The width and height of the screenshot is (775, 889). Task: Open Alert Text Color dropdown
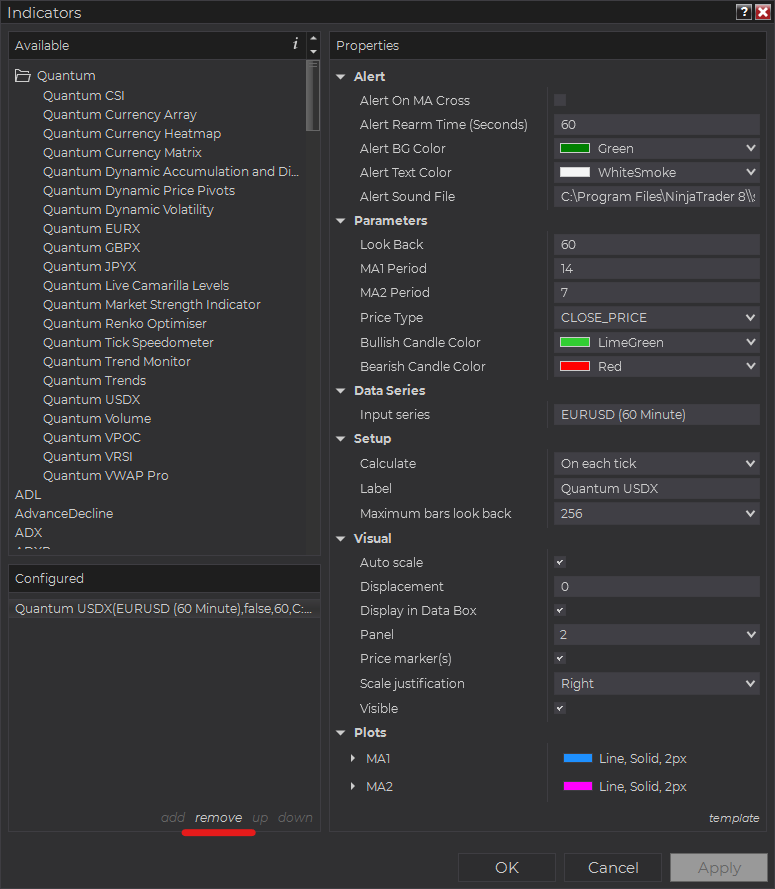click(x=657, y=172)
